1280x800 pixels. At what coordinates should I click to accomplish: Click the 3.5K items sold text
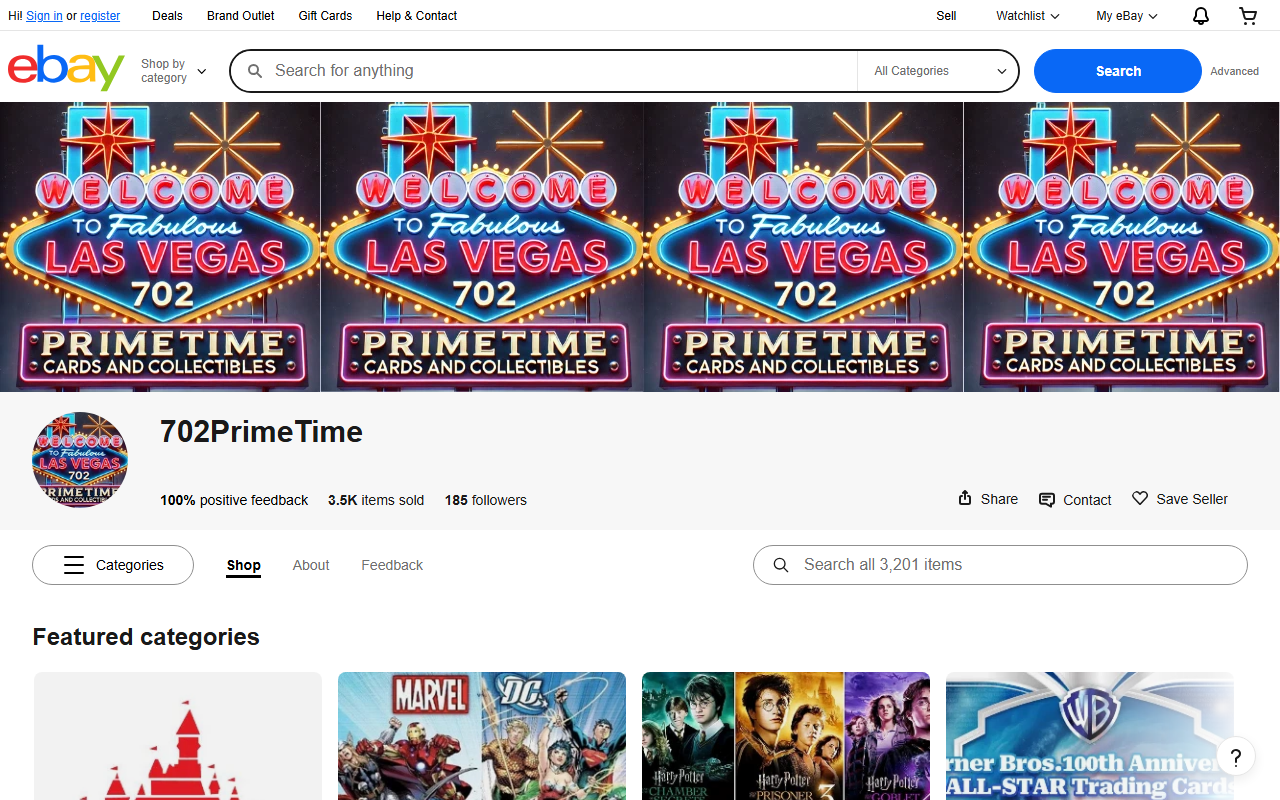tap(376, 500)
